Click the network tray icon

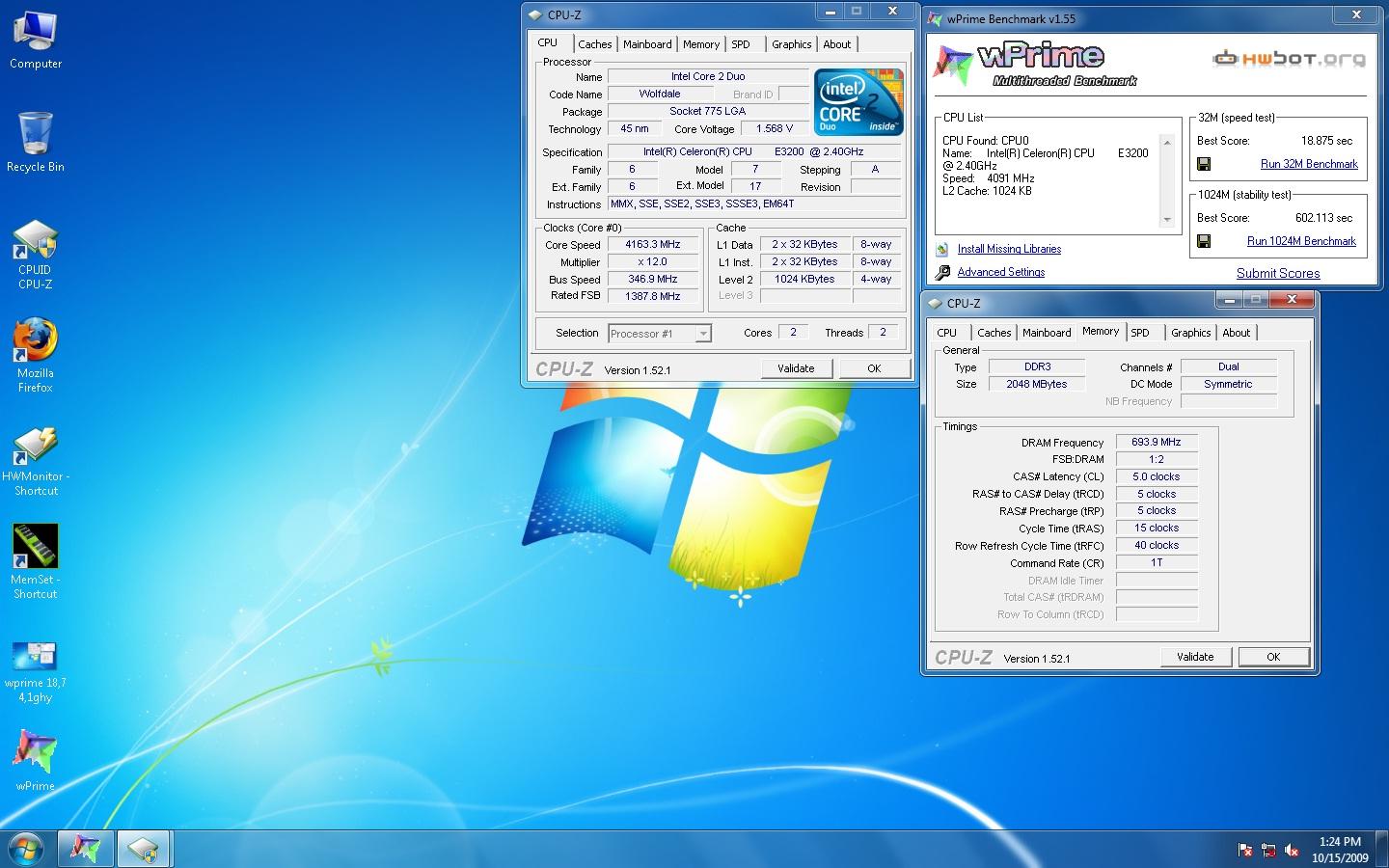click(1268, 851)
